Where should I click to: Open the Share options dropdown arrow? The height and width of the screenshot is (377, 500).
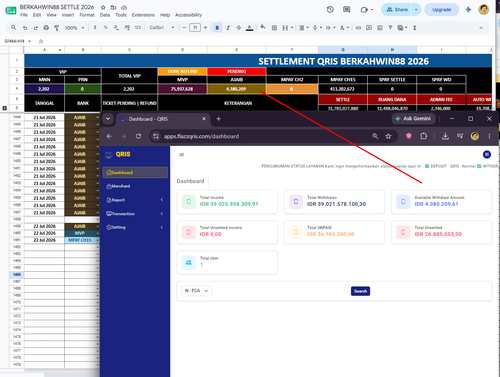[x=416, y=10]
